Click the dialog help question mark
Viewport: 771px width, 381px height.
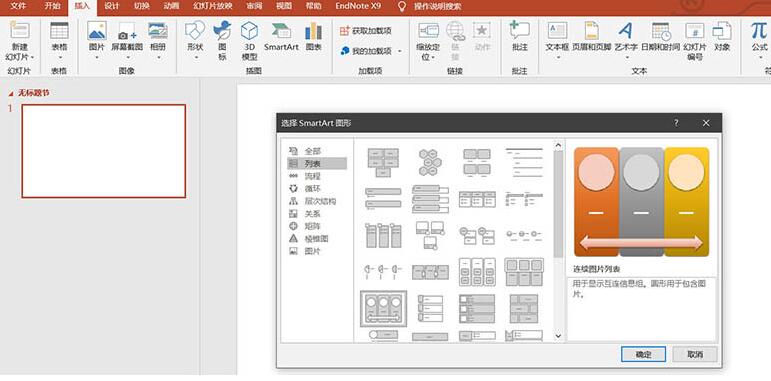click(x=676, y=123)
